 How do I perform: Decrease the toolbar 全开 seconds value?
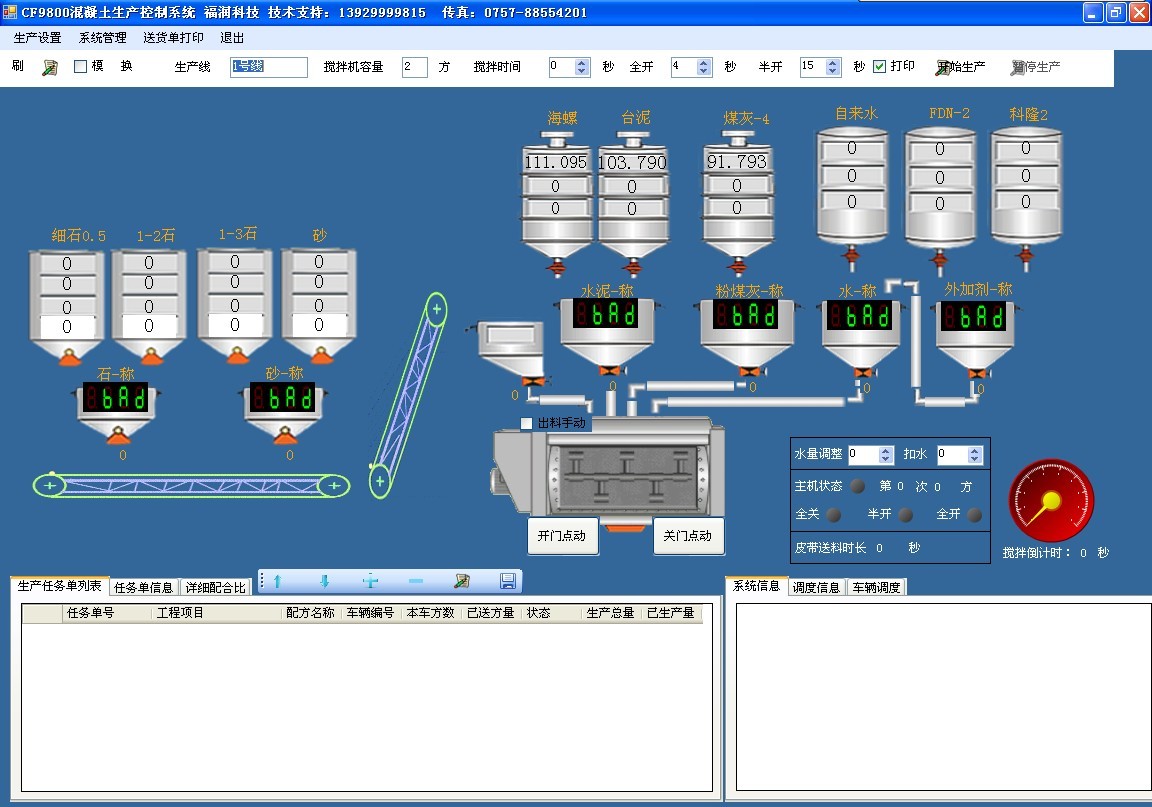pyautogui.click(x=704, y=71)
